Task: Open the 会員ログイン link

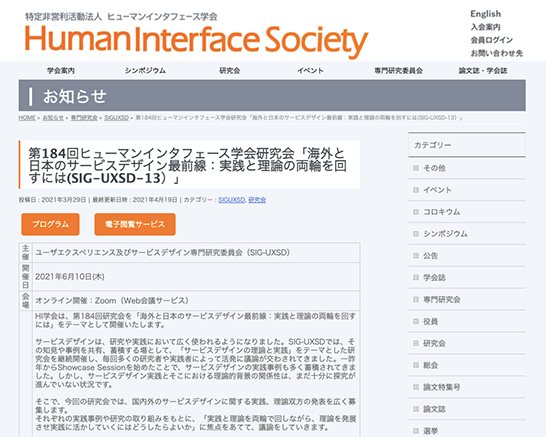Action: [491, 40]
